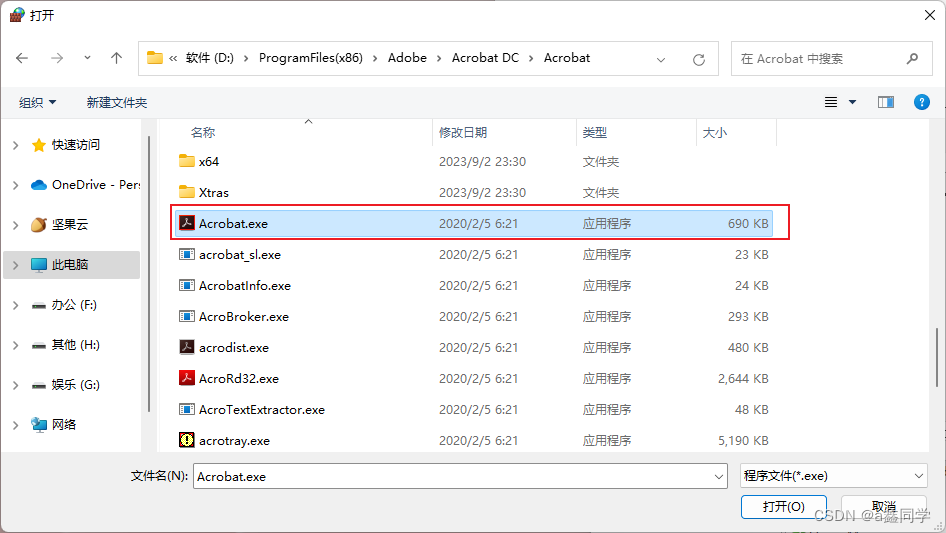Select 快速访问 star icon in sidebar

point(39,145)
